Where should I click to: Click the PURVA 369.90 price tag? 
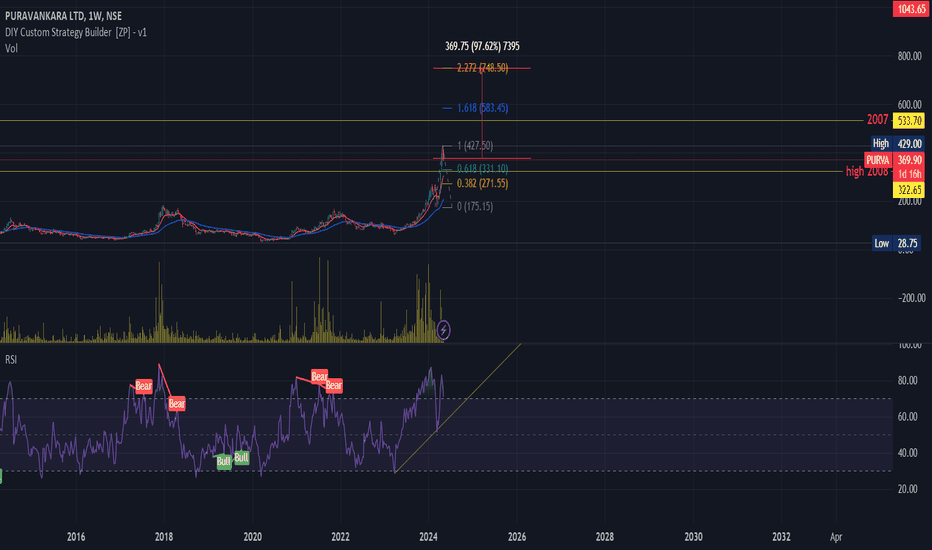(894, 160)
